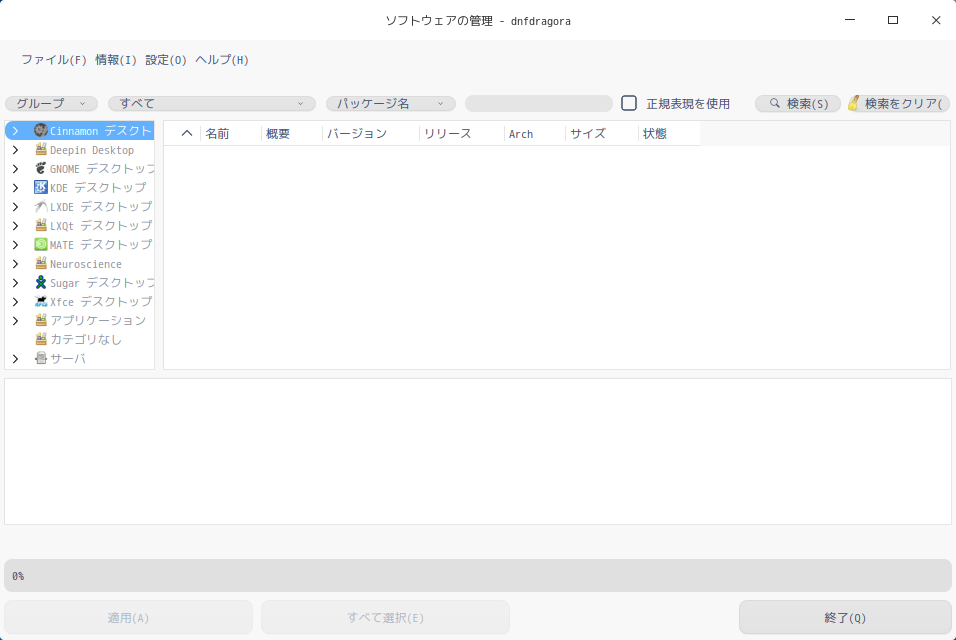Click the GNOME footprint icon
The height and width of the screenshot is (640, 956).
[41, 168]
